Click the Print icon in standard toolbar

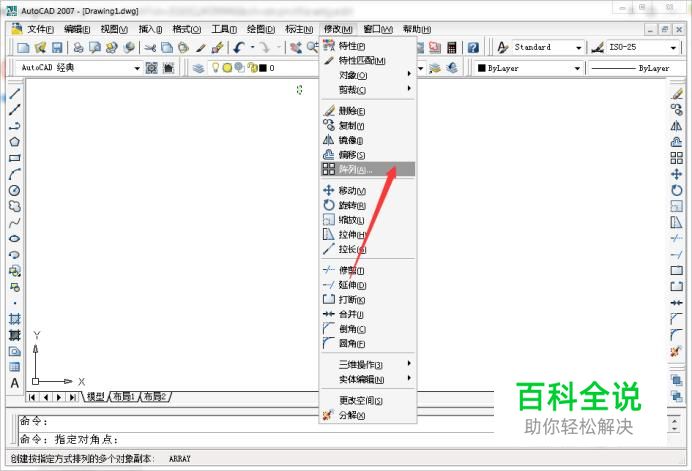pos(78,47)
